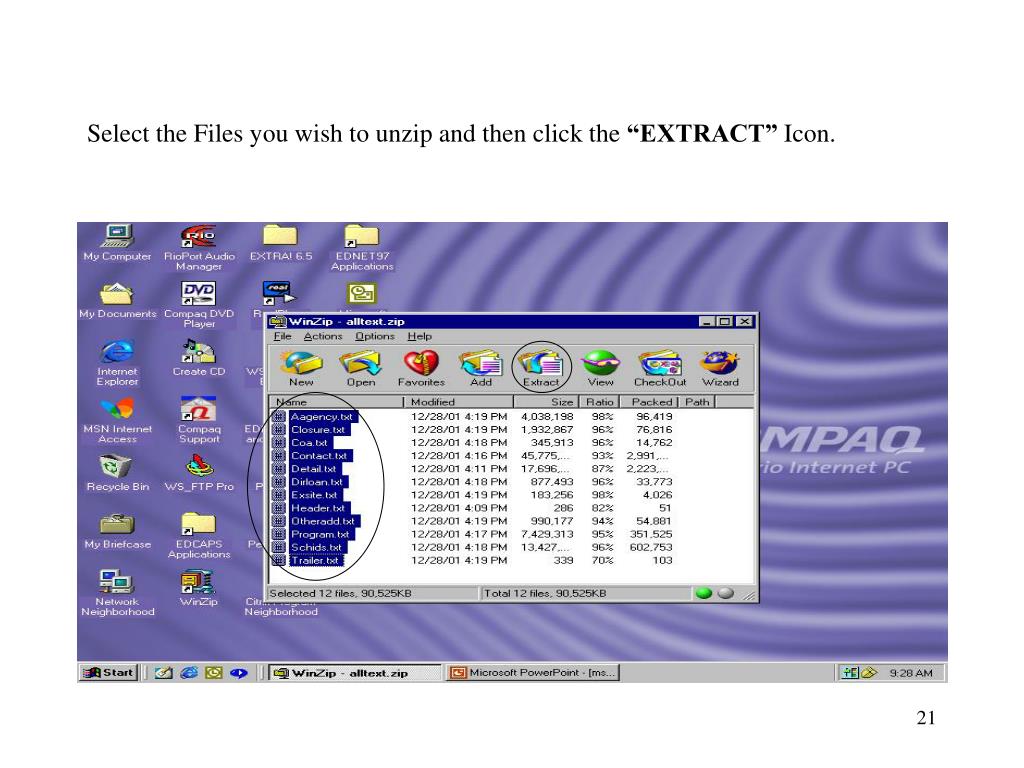Click the green status light in WinZip
Image resolution: width=1024 pixels, height=768 pixels.
pos(703,593)
